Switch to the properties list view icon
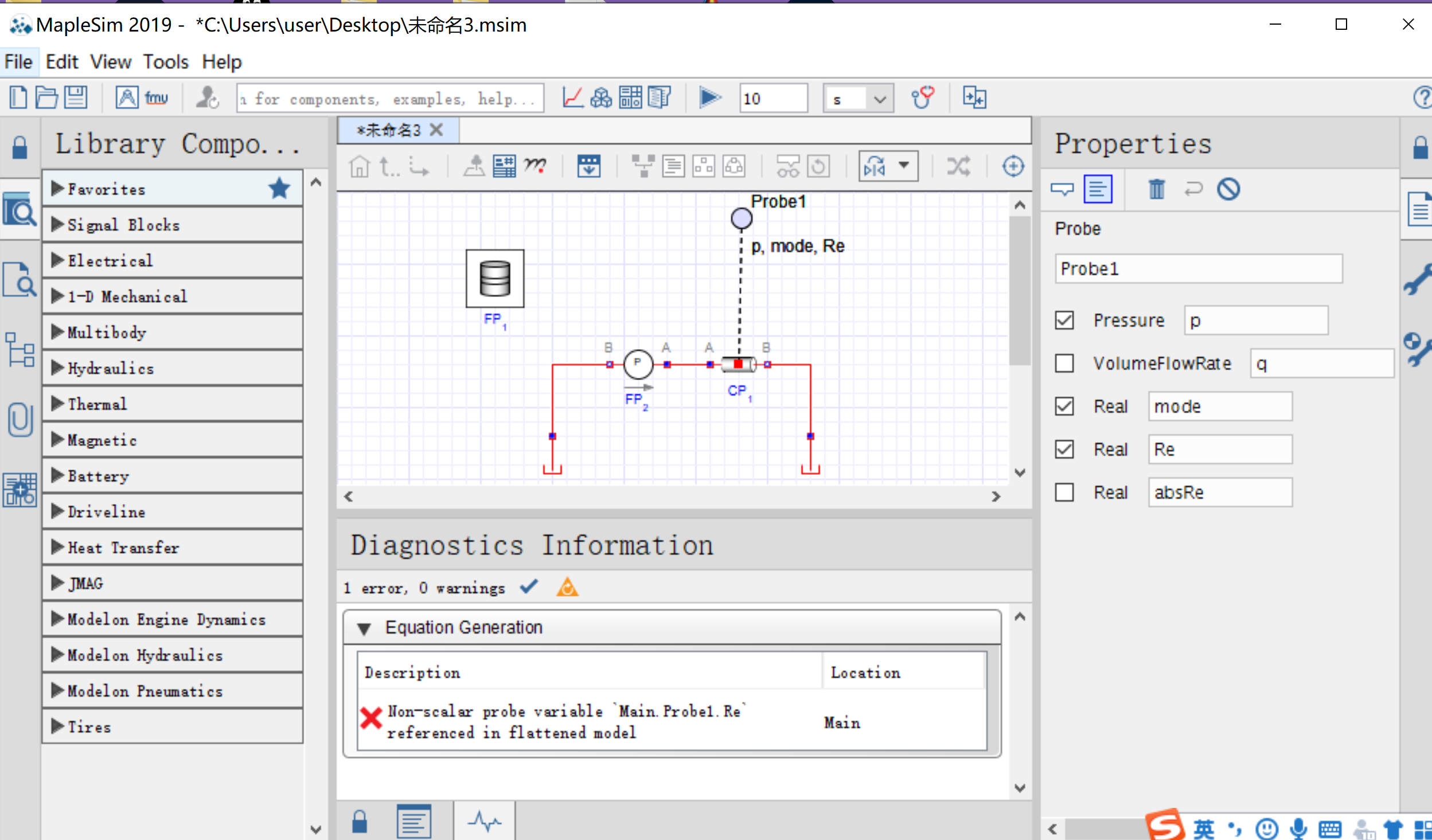 pos(1098,189)
